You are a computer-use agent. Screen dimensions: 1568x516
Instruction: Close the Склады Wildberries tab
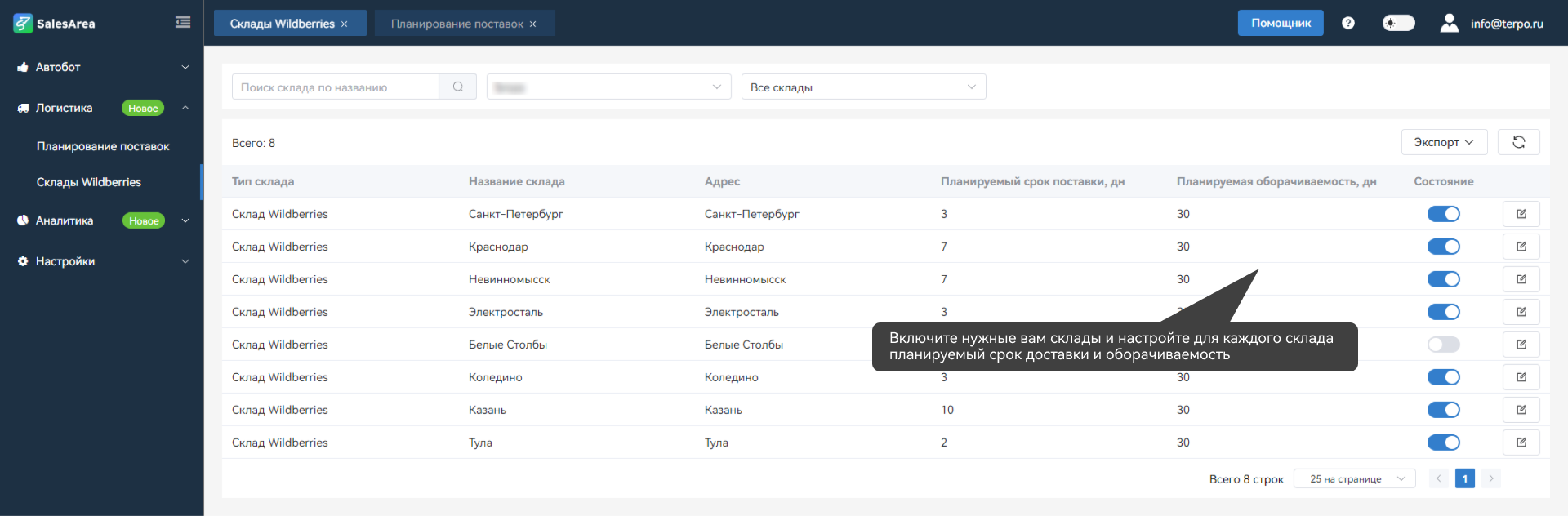click(345, 24)
